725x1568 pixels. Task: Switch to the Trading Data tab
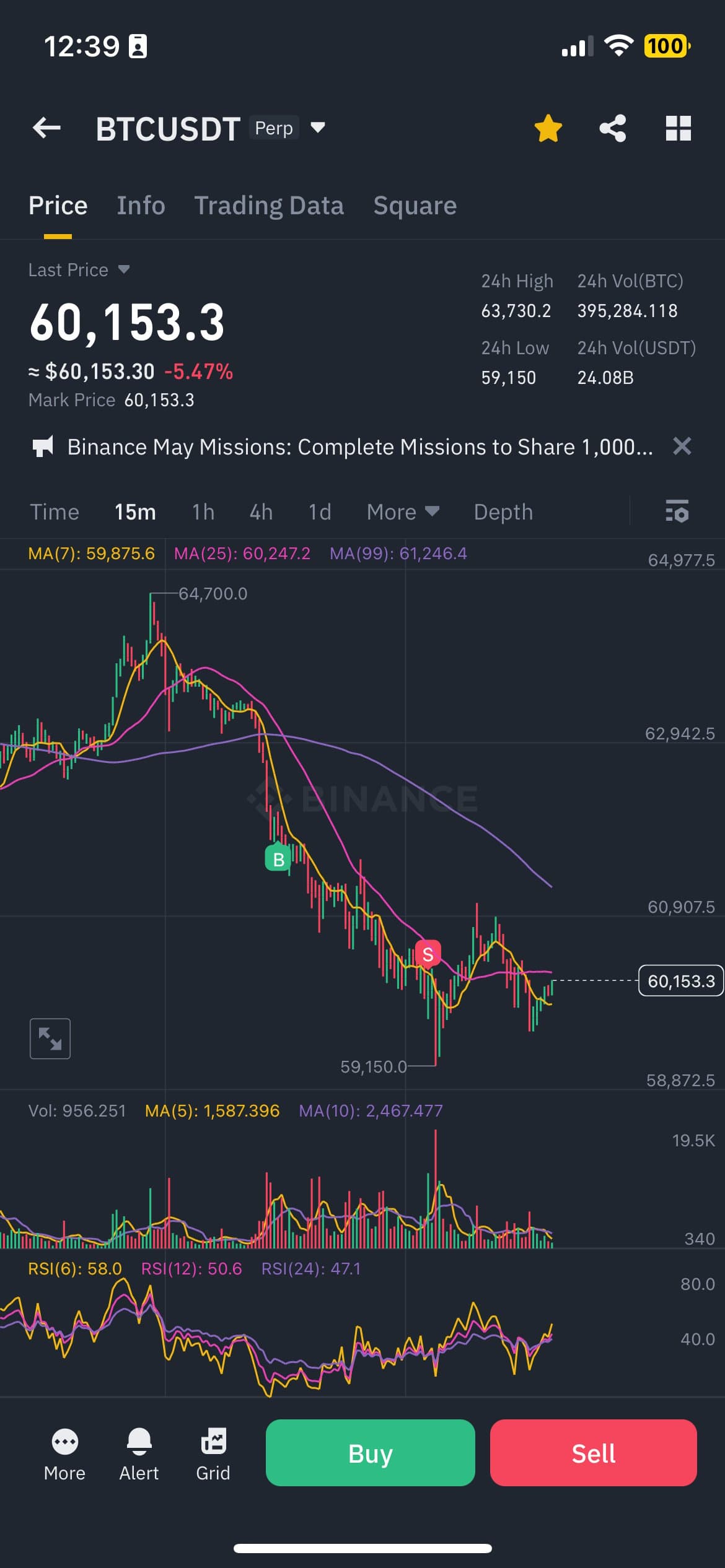pyautogui.click(x=269, y=206)
